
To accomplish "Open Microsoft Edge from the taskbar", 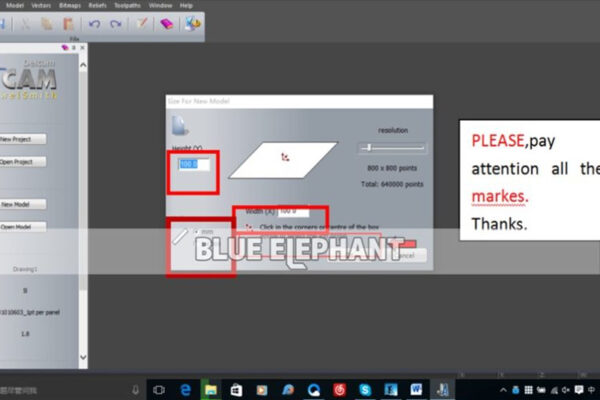I will (186, 390).
